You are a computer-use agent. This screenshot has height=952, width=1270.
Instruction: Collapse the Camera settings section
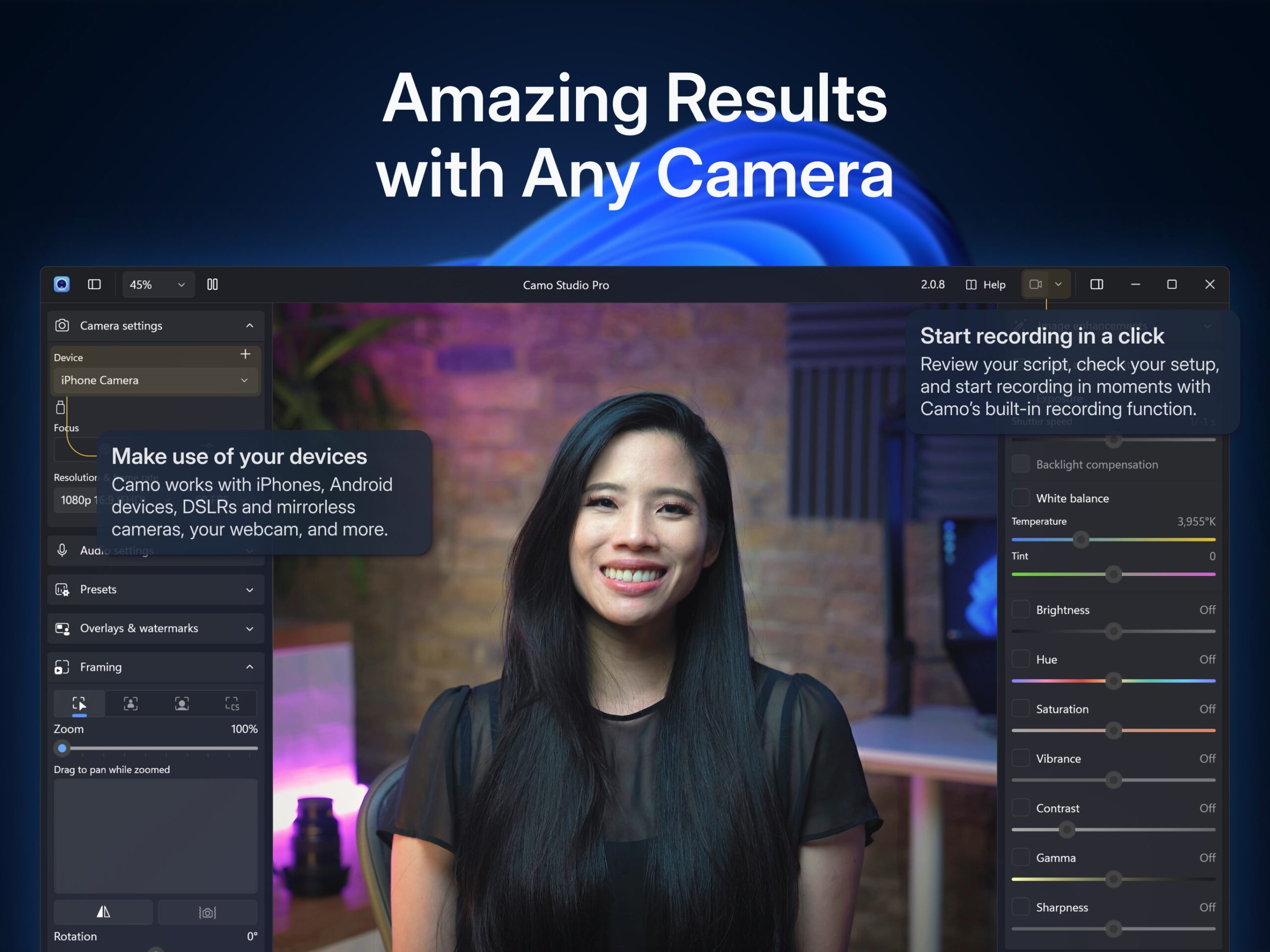(x=249, y=325)
